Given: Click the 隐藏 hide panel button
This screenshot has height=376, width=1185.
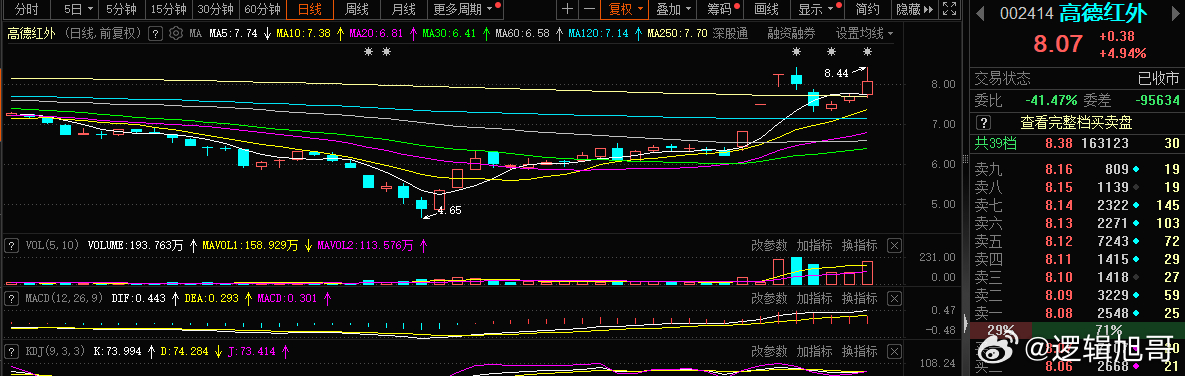Looking at the screenshot, I should coord(914,9).
